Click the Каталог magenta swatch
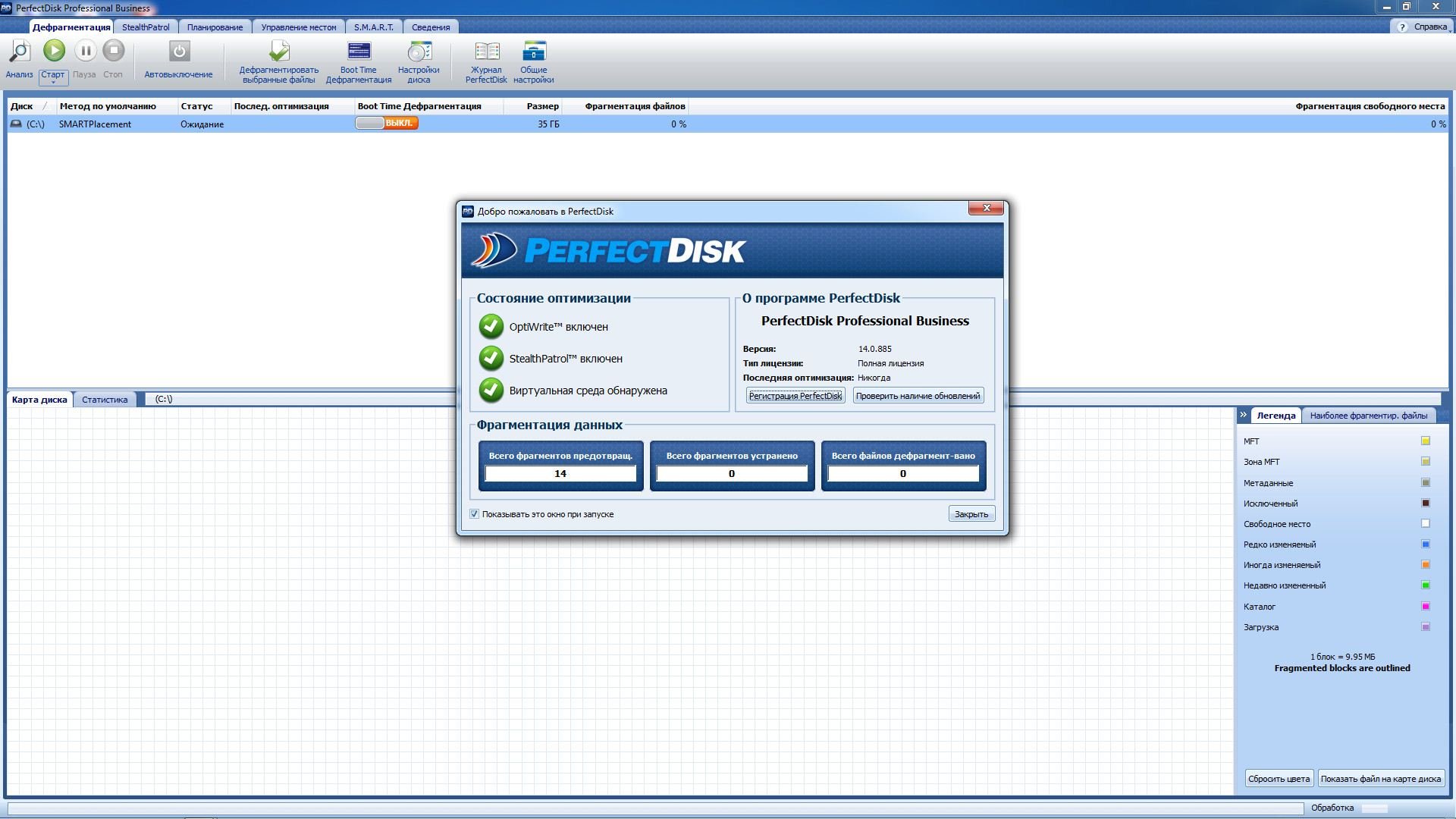The width and height of the screenshot is (1456, 819). (x=1426, y=606)
